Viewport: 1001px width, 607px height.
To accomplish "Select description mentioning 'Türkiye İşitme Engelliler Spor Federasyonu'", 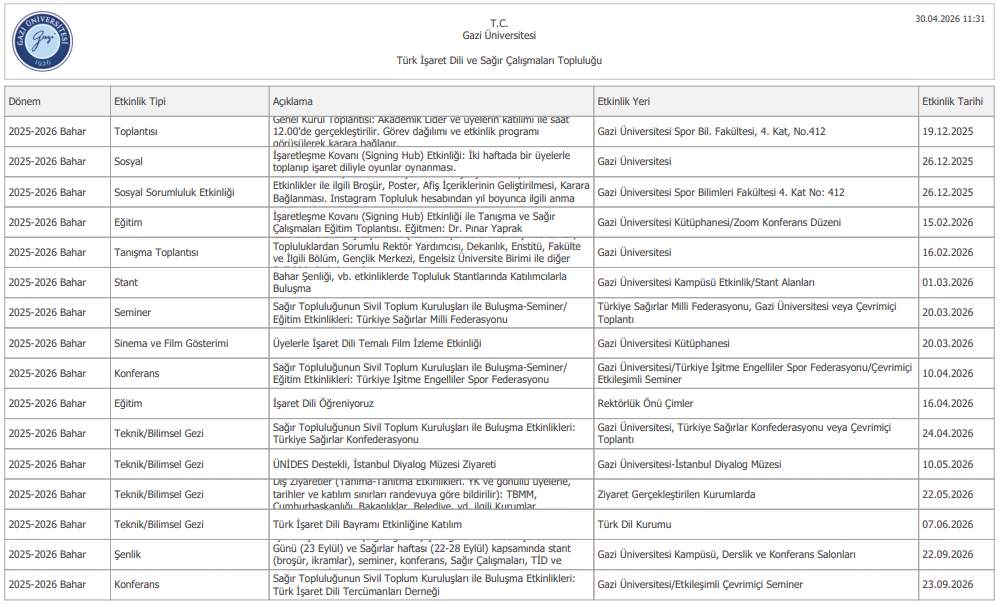I will pos(419,373).
